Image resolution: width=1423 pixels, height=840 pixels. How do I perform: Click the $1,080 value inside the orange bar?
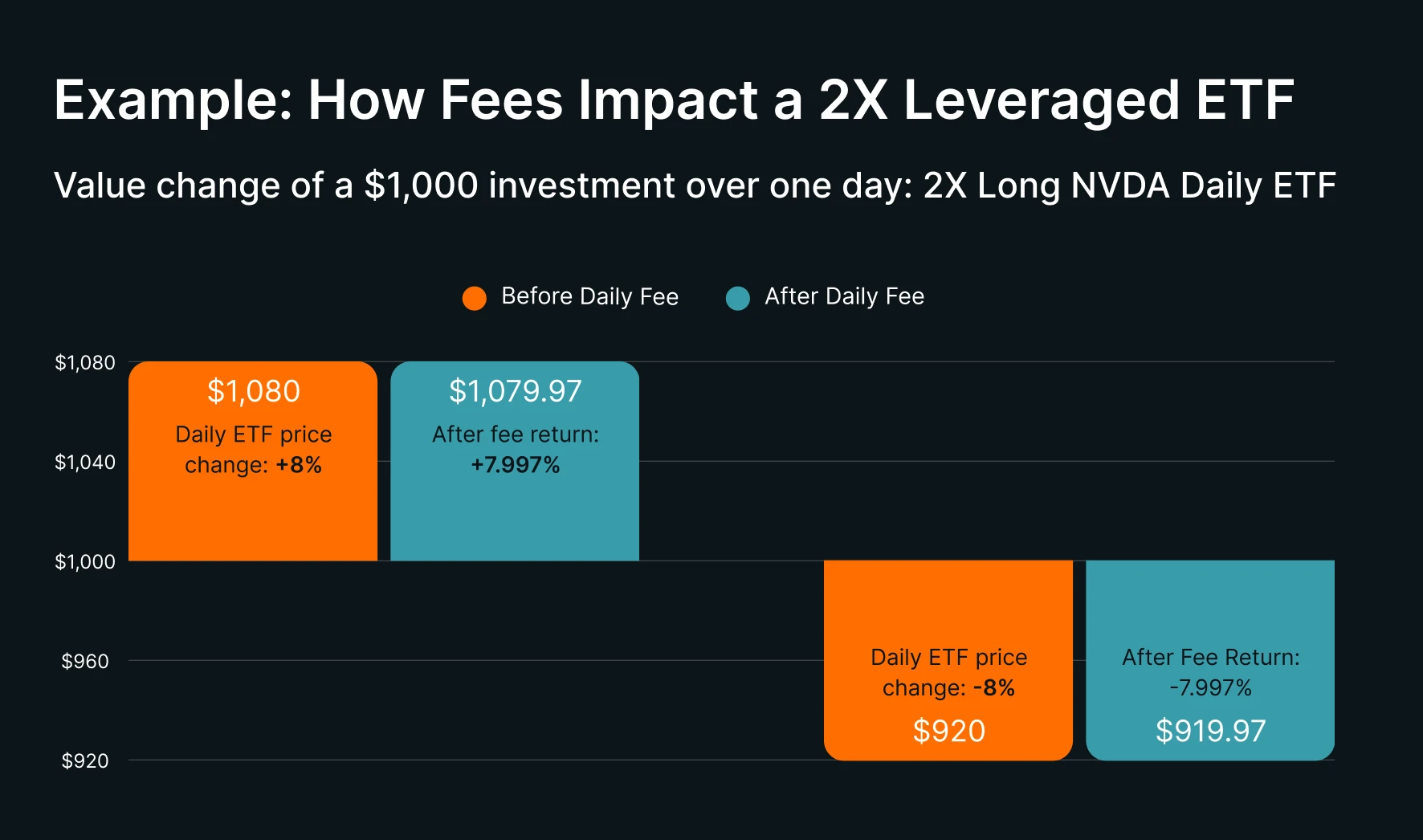(x=253, y=391)
